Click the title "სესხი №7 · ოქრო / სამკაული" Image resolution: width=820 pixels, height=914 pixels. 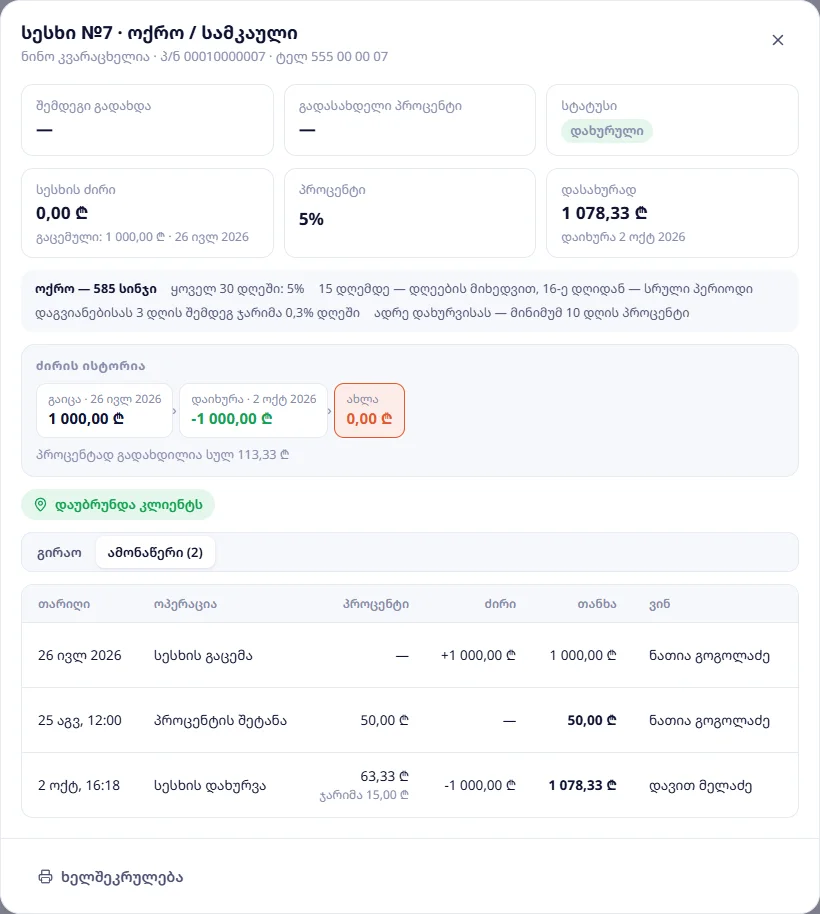[159, 33]
